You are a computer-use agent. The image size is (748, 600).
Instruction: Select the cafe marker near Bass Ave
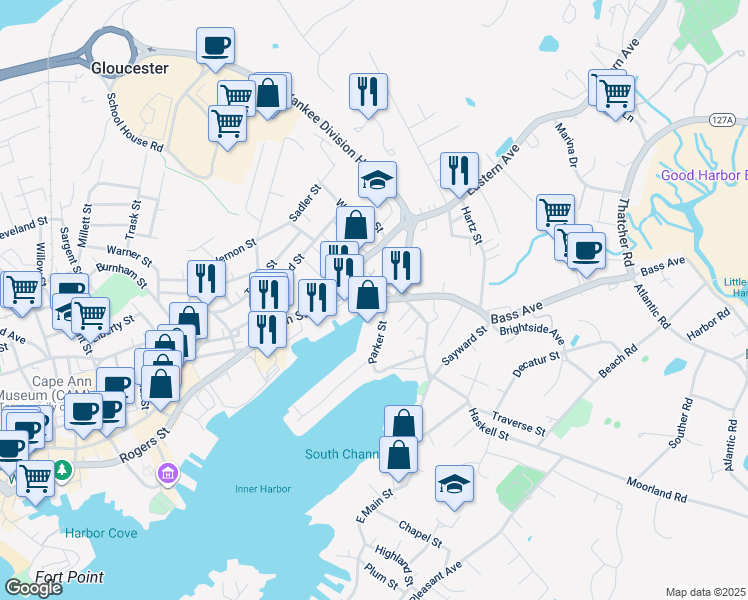586,250
